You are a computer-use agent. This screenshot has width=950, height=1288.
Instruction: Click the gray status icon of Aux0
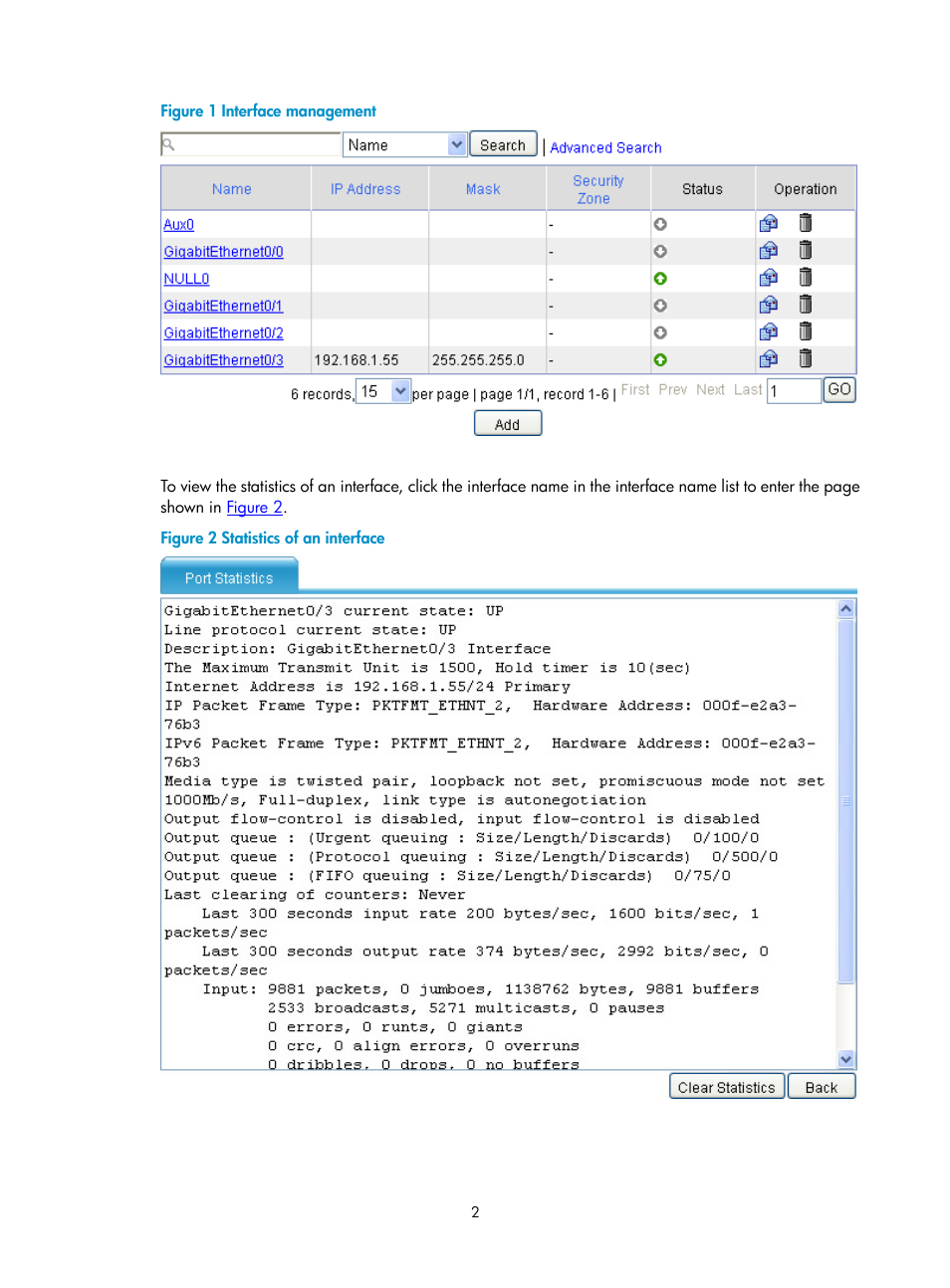tap(660, 225)
